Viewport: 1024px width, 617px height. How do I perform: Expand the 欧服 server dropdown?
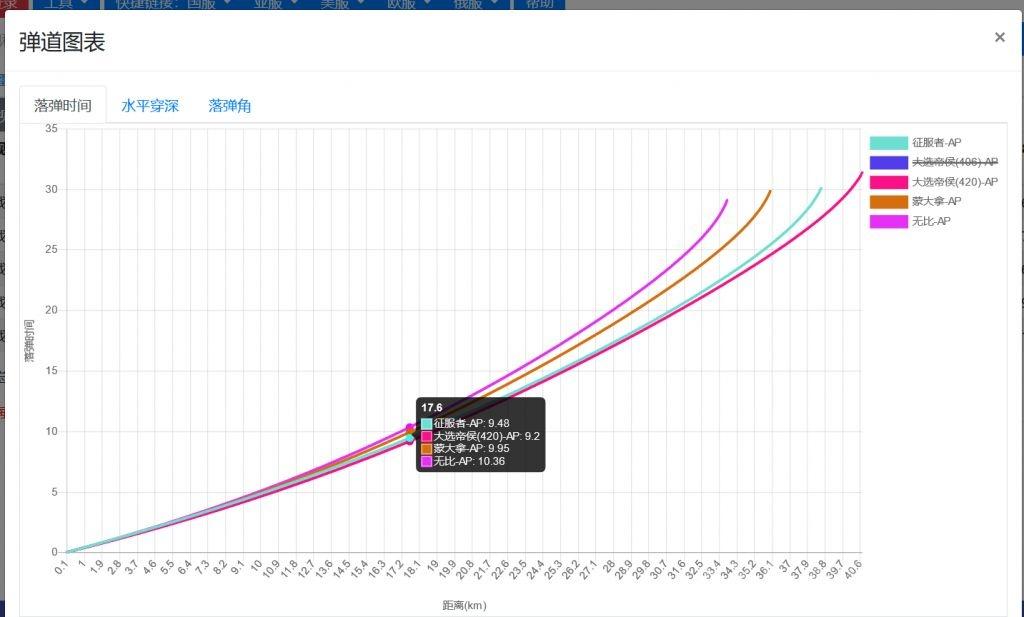pos(406,4)
